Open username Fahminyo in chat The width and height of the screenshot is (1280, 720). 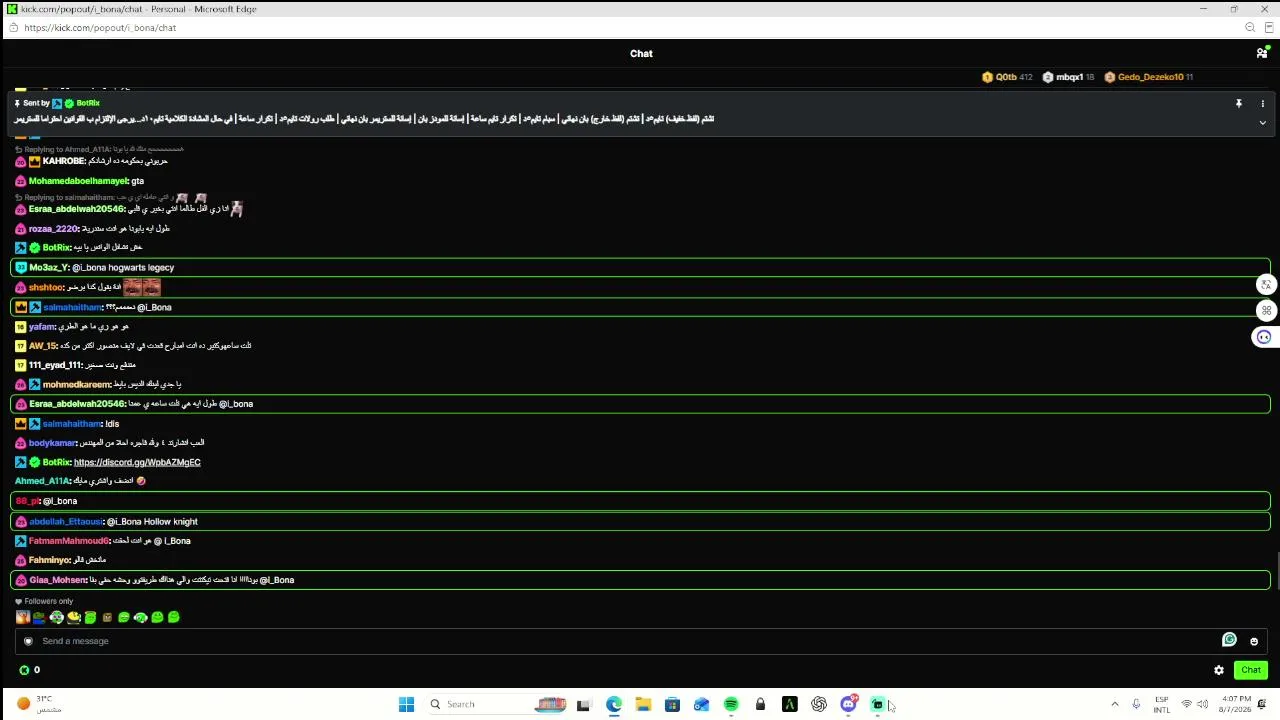(x=49, y=560)
